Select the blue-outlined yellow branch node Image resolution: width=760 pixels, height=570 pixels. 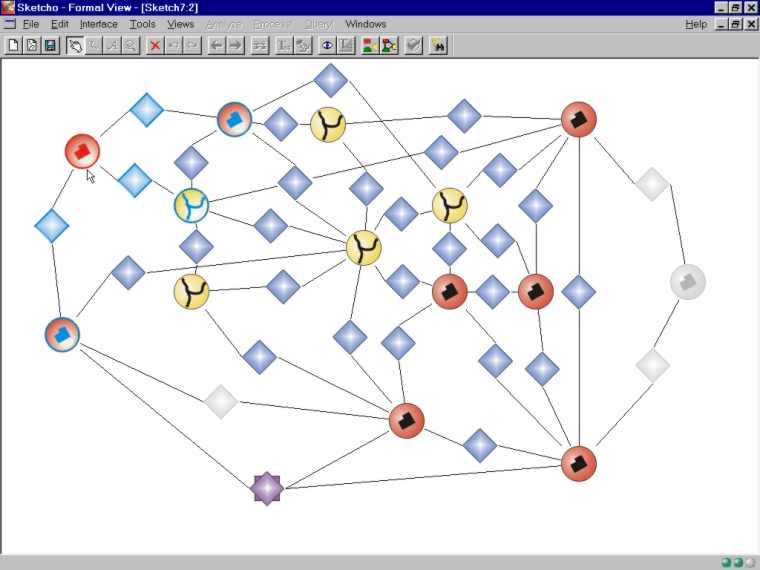tap(191, 206)
